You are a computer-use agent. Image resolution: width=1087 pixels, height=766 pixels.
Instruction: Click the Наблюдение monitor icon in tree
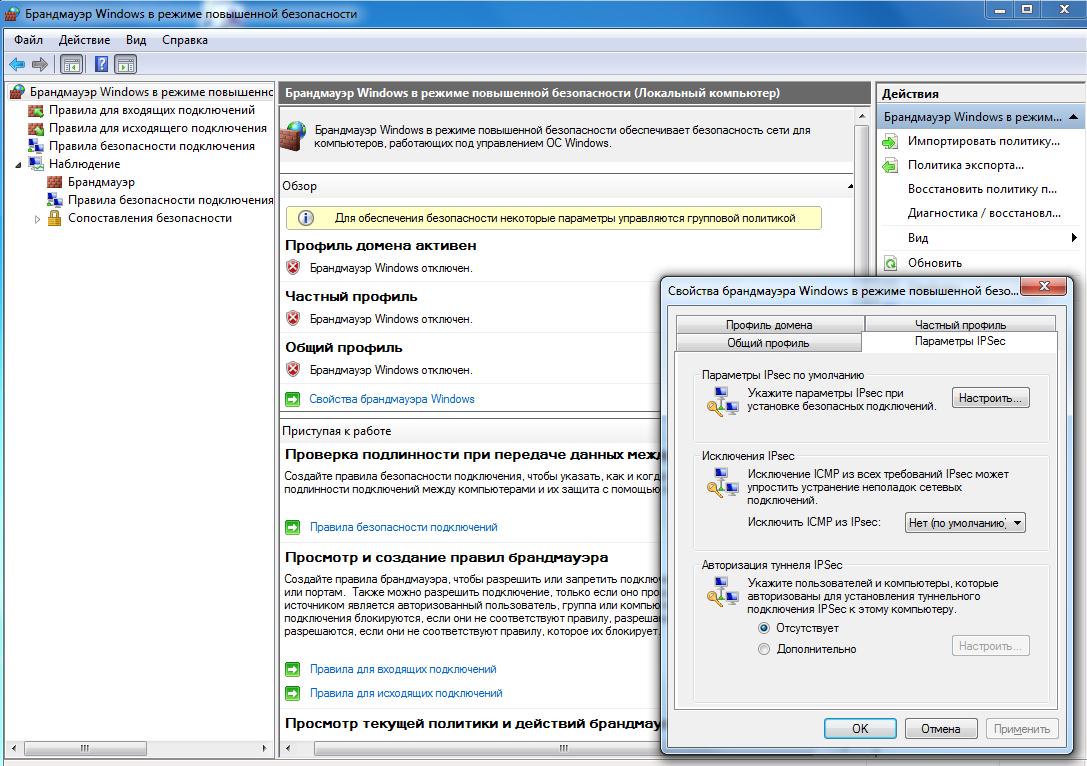point(35,164)
